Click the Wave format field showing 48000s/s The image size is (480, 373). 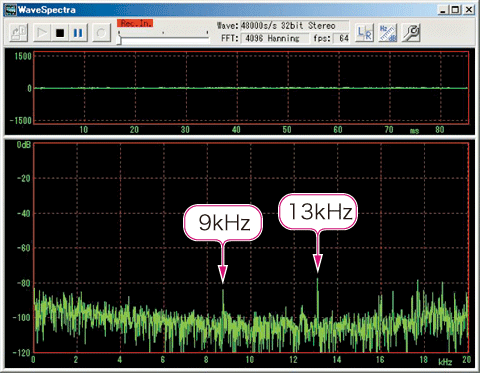pos(295,26)
